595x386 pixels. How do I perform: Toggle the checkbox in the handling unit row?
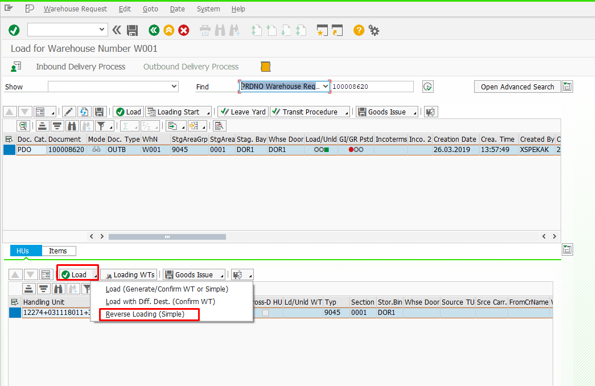(266, 313)
